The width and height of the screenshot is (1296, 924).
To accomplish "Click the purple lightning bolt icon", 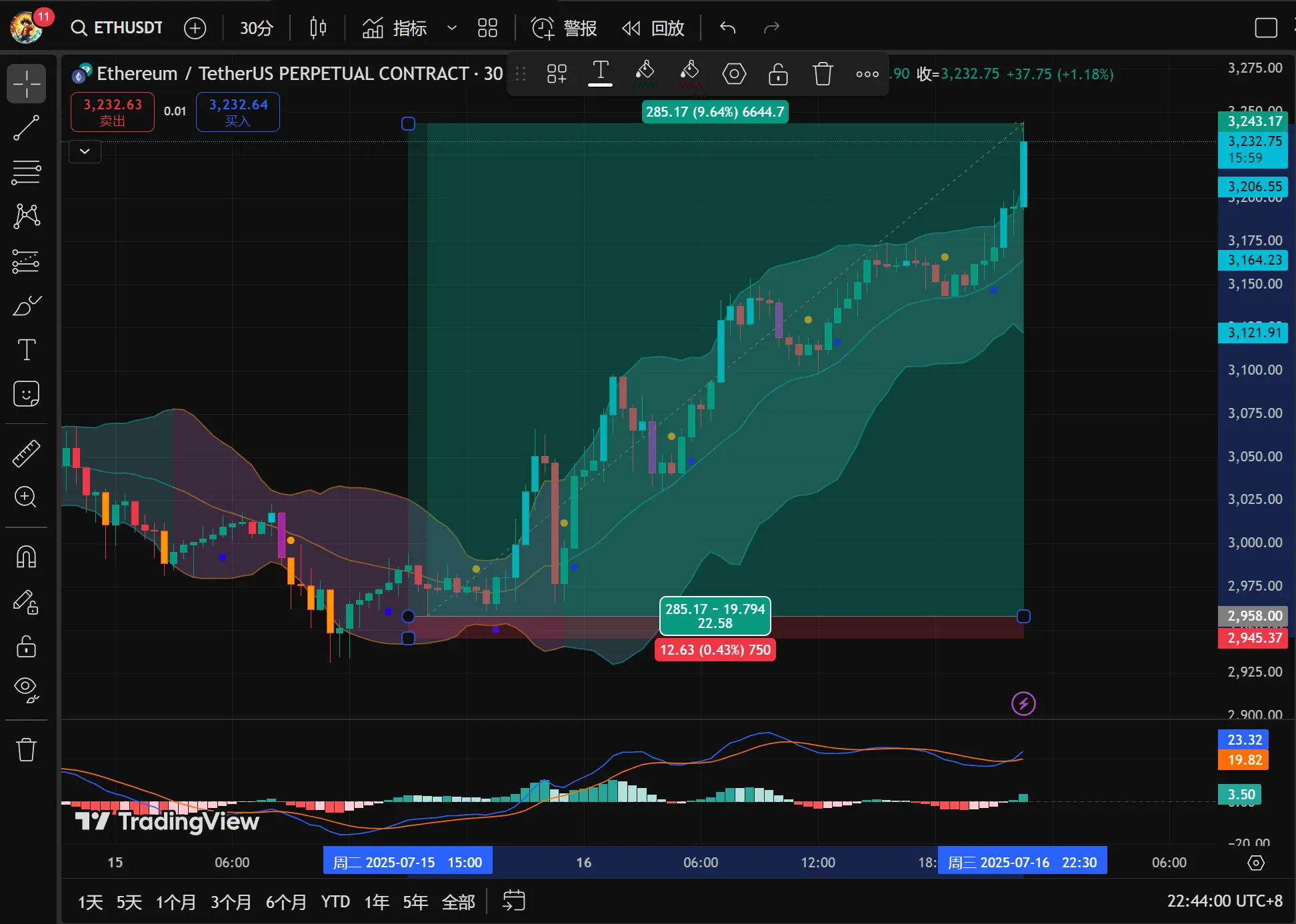I will pyautogui.click(x=1023, y=703).
